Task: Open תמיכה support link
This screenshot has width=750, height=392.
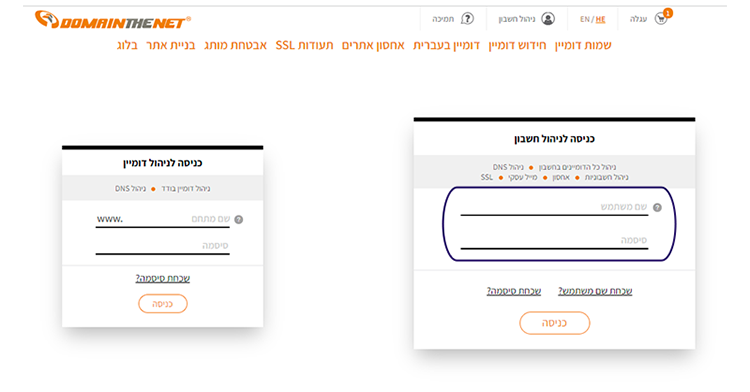Action: (443, 19)
